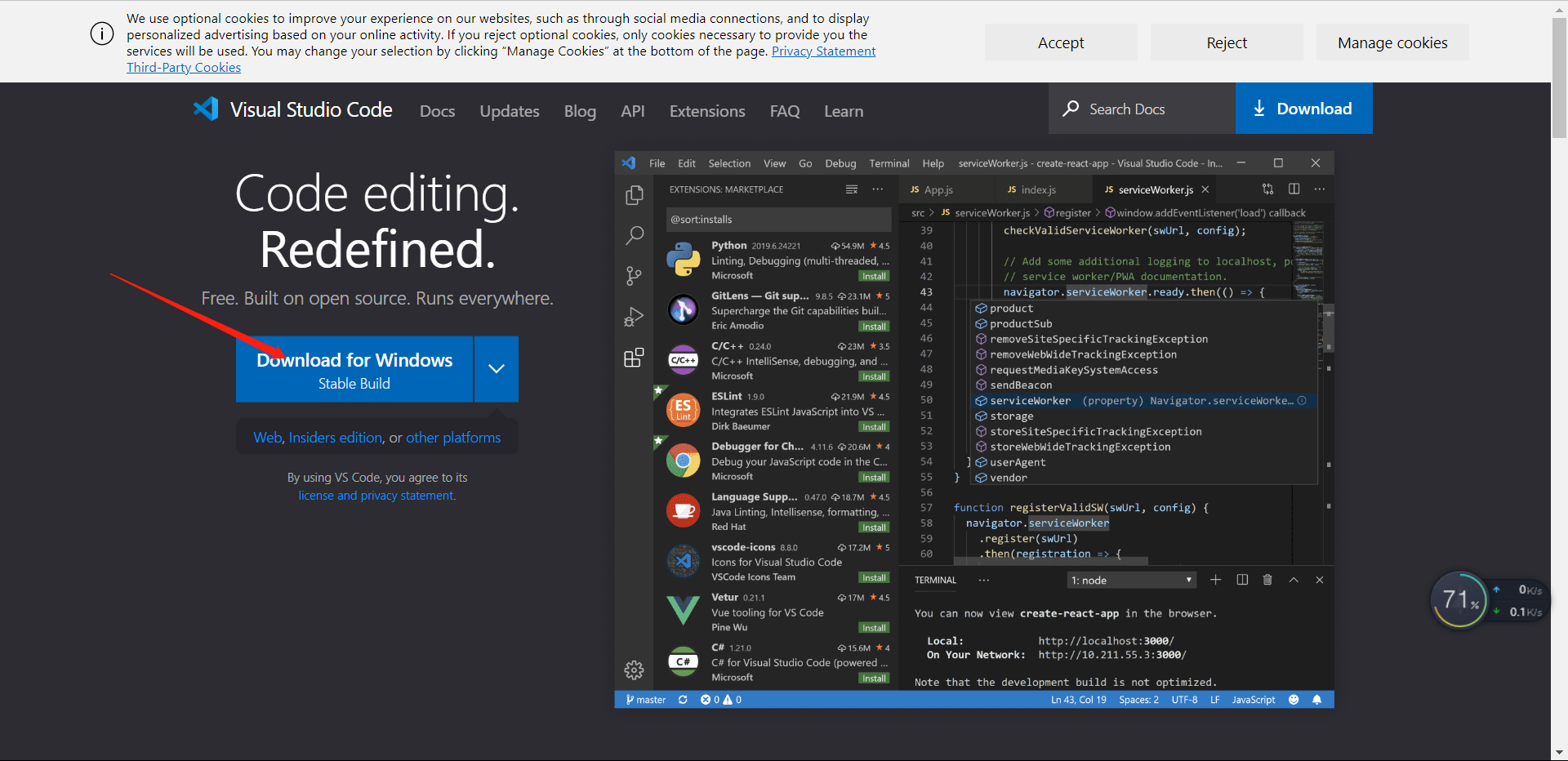Click the feedback smiley in the status bar

click(x=1294, y=700)
